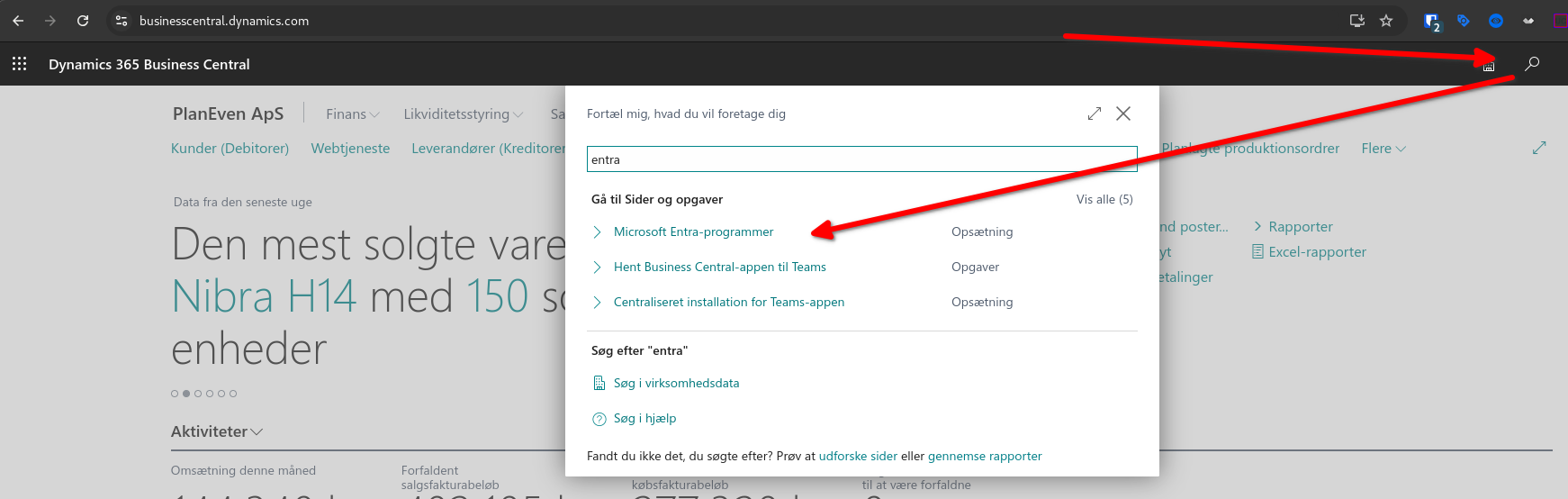The width and height of the screenshot is (1568, 499).
Task: Select the last headline carousel dot
Action: 233,394
